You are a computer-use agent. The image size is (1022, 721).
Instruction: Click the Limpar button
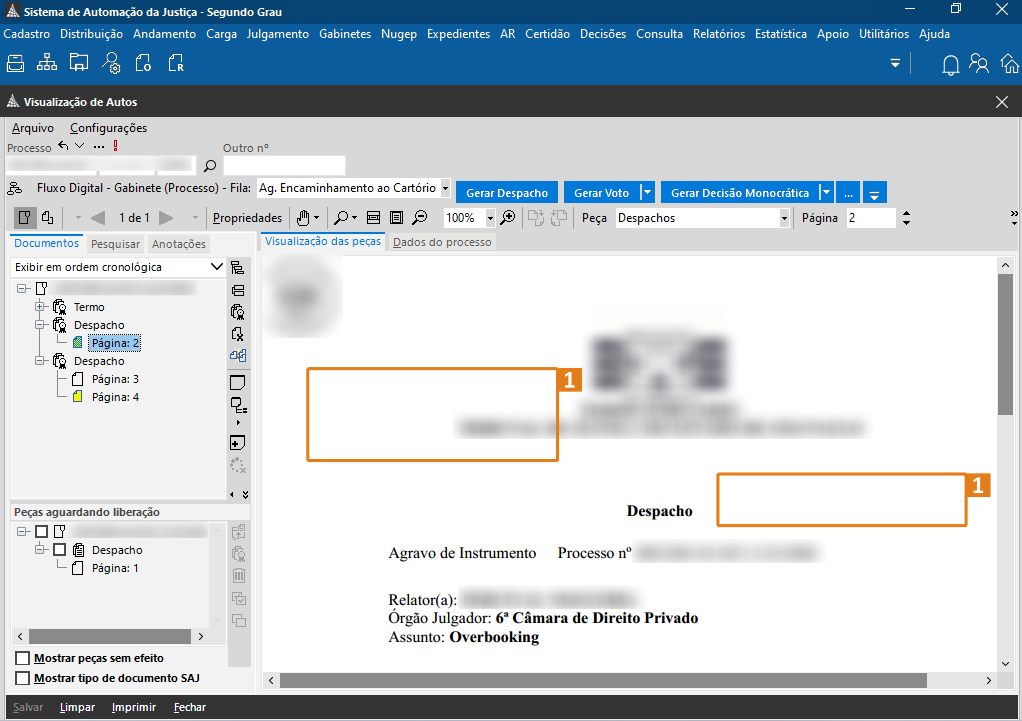coord(77,707)
